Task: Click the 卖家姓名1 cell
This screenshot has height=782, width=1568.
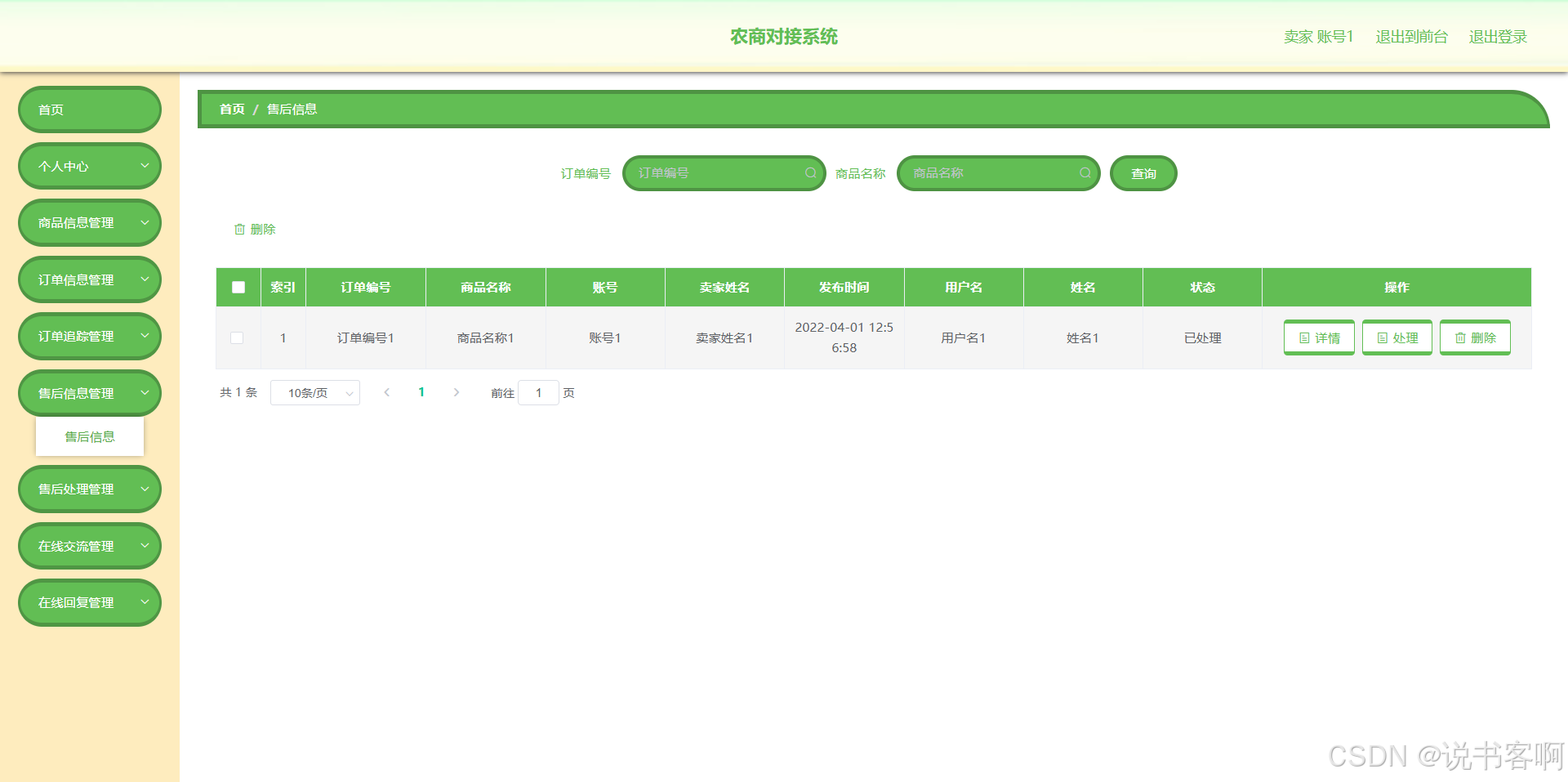Action: tap(724, 337)
